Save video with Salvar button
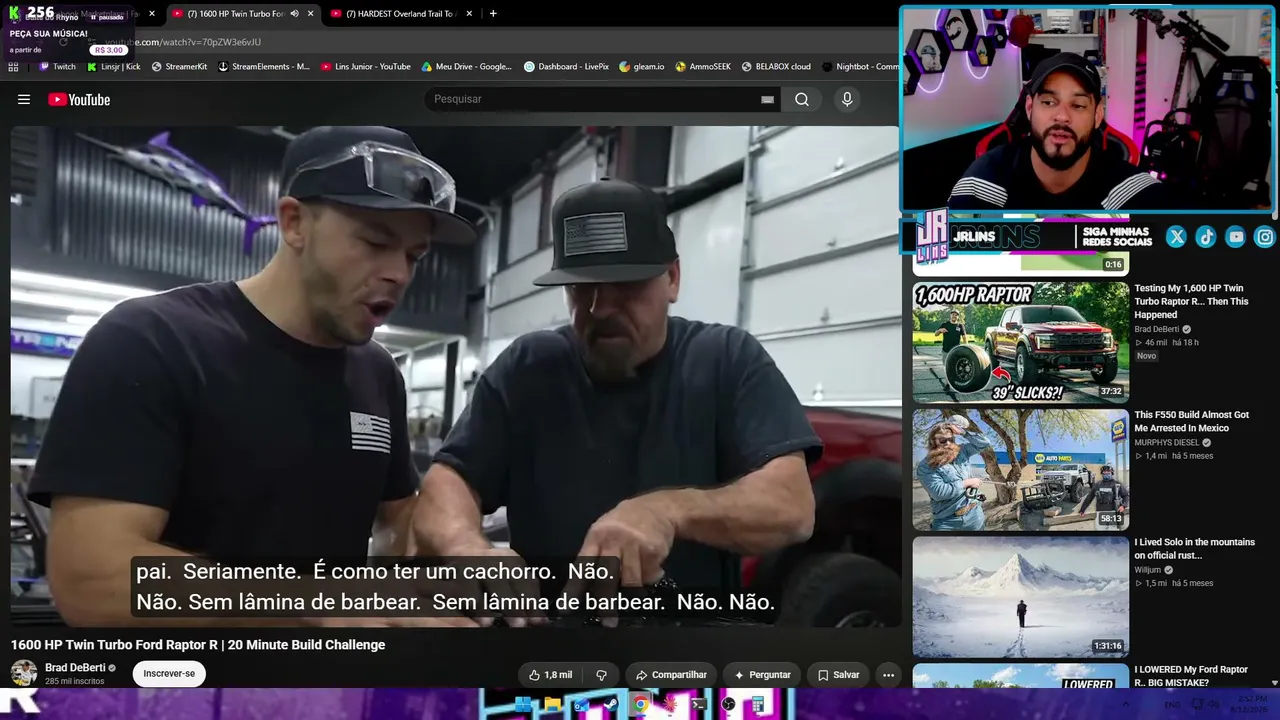 [838, 675]
